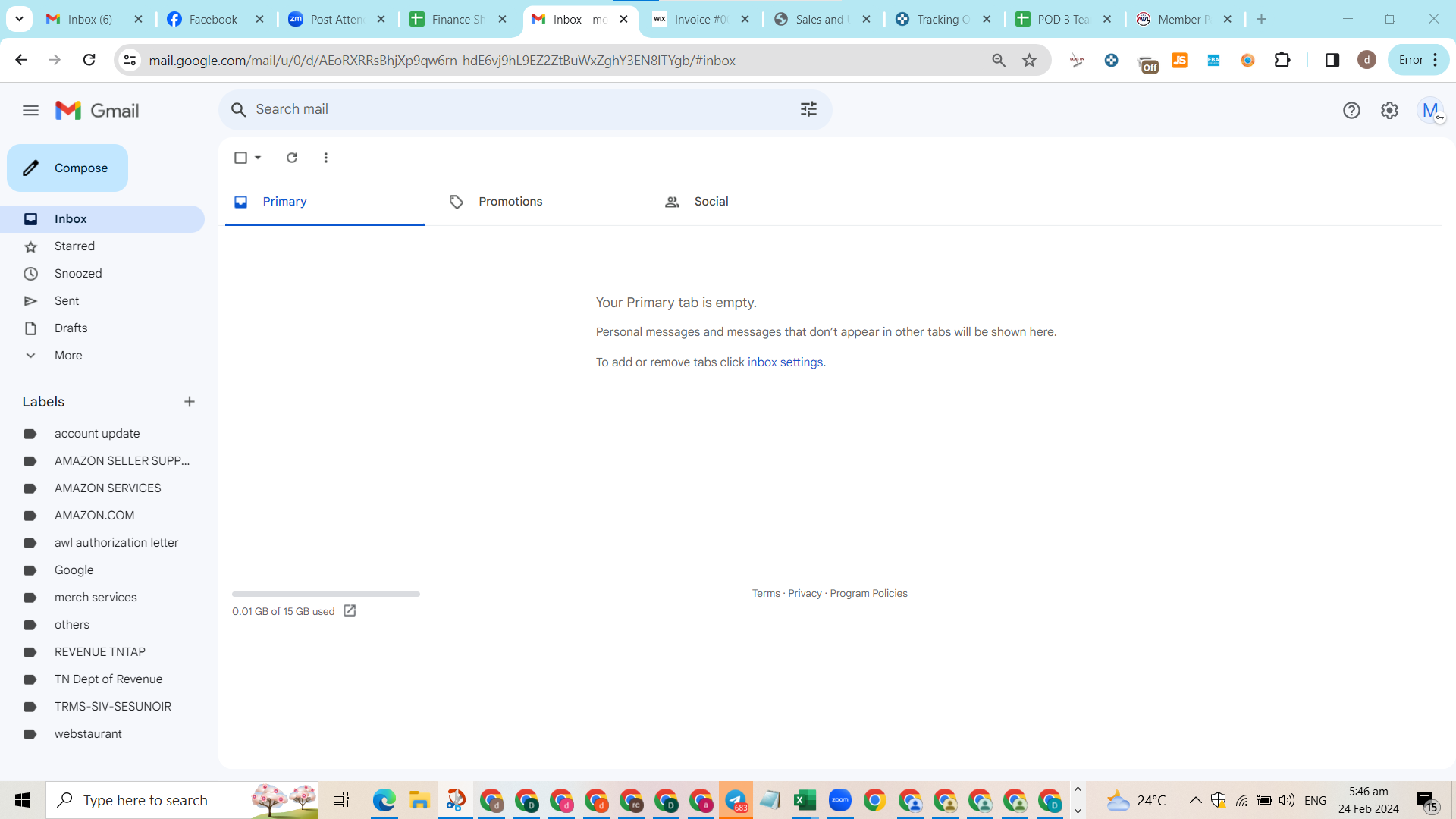
Task: Open the Chrome extensions puzzle icon
Action: click(1282, 60)
